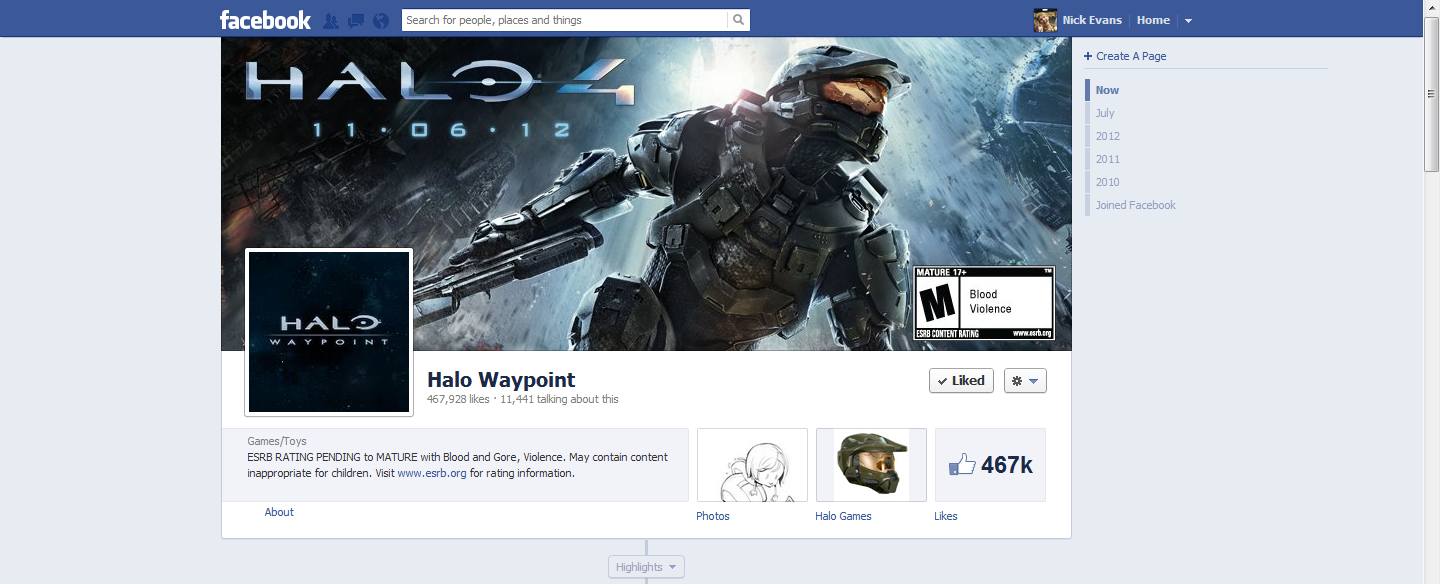Image resolution: width=1440 pixels, height=584 pixels.
Task: Jump to 2011 in the timeline
Action: tap(1107, 159)
